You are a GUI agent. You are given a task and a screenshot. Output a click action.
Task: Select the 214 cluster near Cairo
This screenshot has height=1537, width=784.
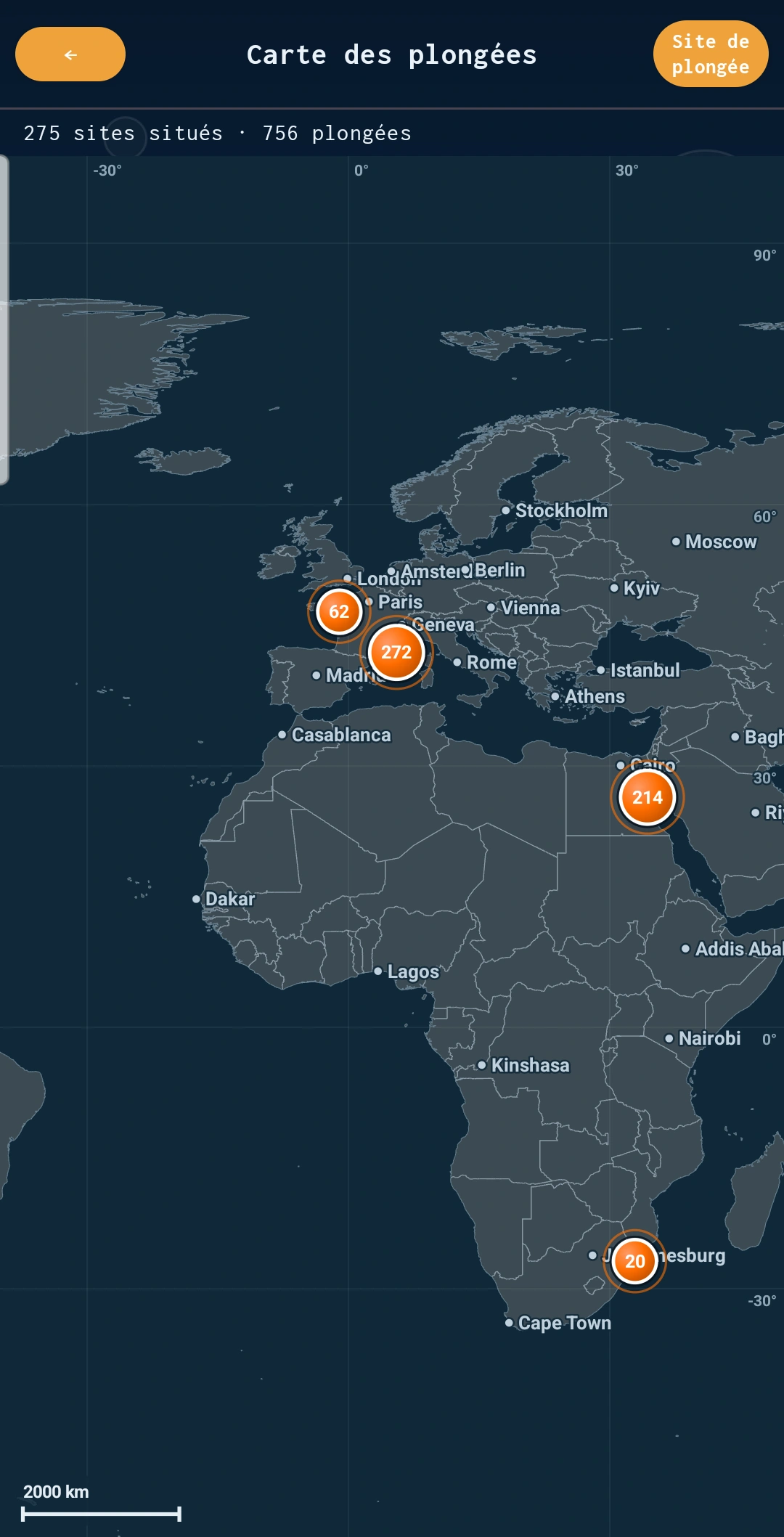[648, 797]
